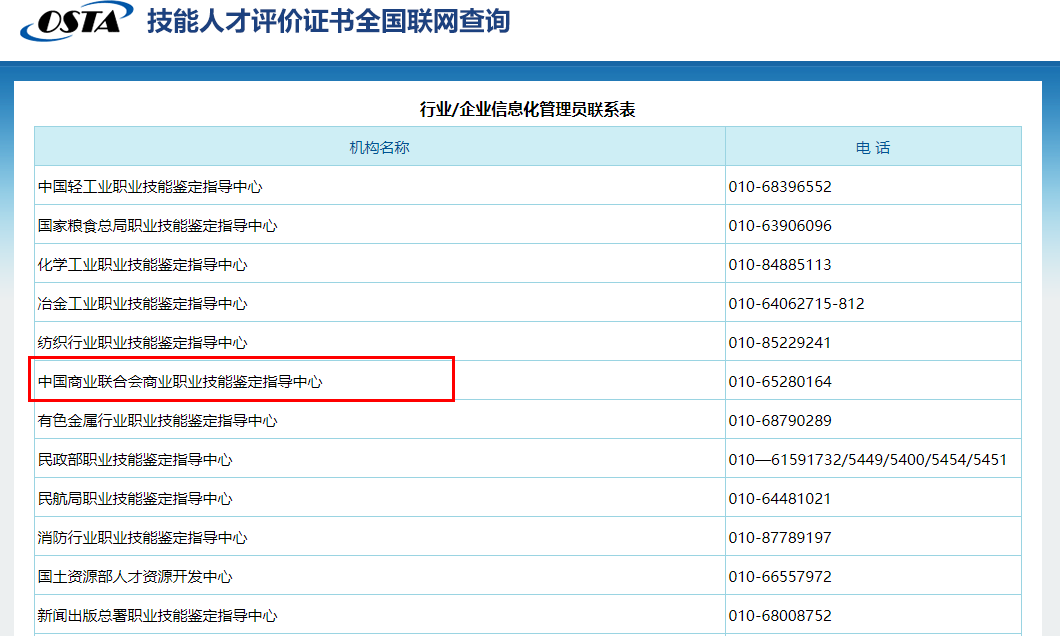Select phone number 010-65280164

780,382
